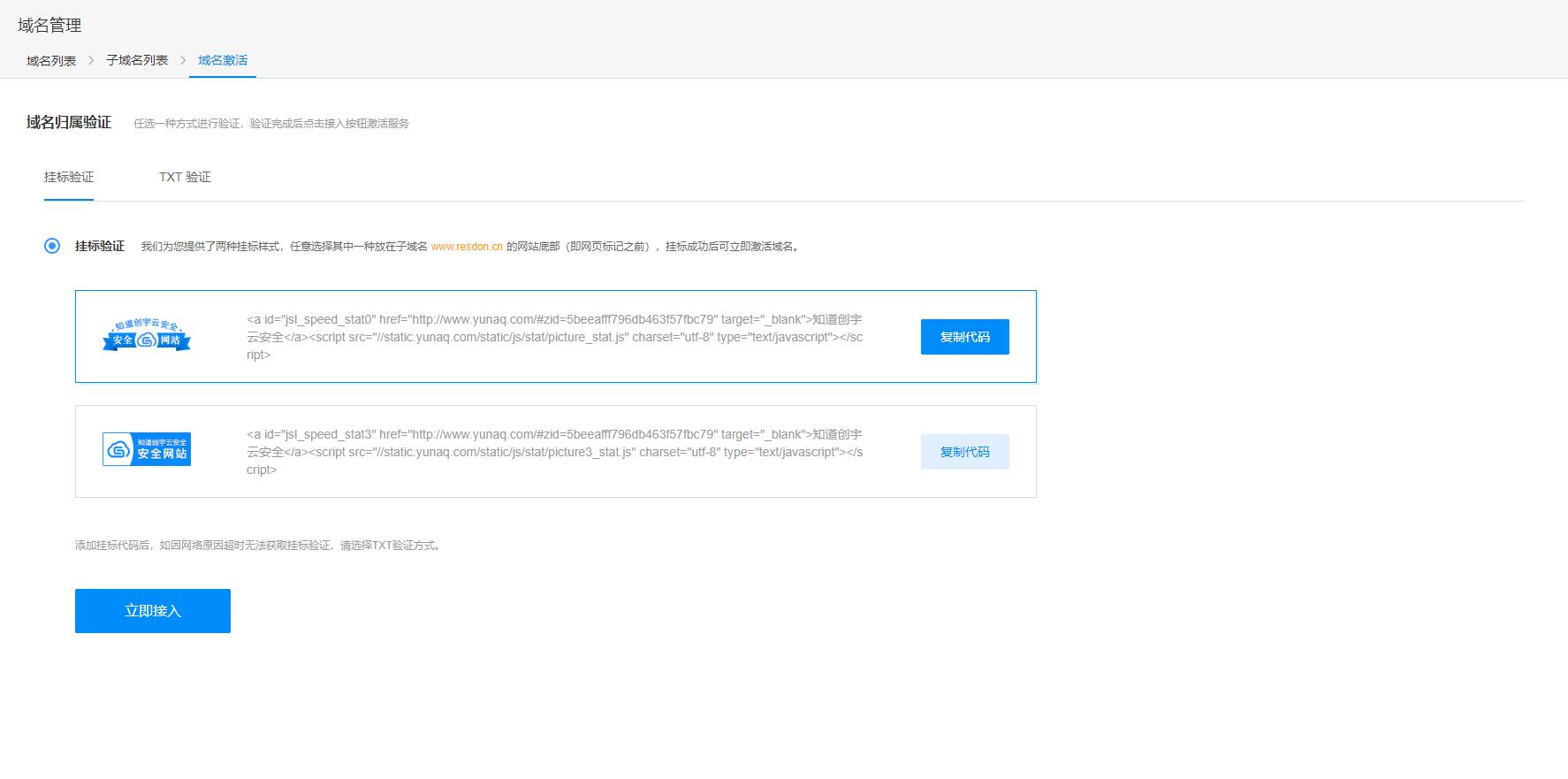Click the 域名管理 page title
Image resolution: width=1568 pixels, height=779 pixels.
(x=49, y=26)
